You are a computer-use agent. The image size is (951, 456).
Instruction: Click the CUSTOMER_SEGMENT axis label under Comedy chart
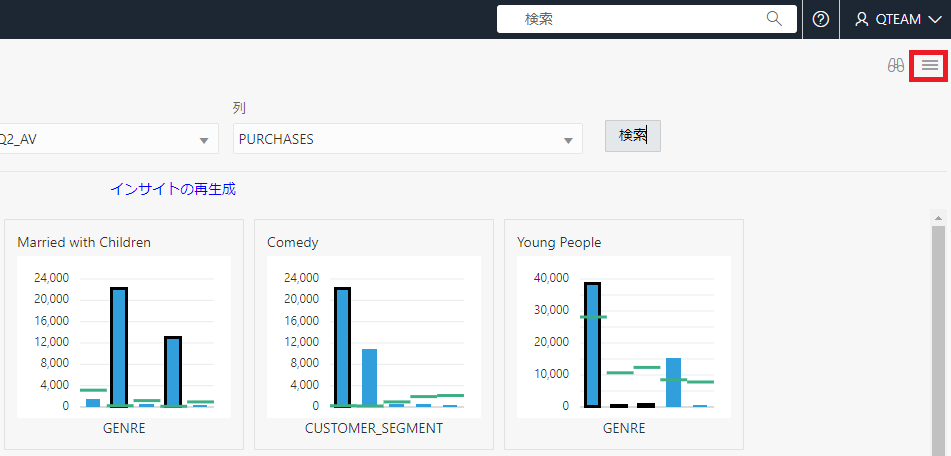click(374, 428)
